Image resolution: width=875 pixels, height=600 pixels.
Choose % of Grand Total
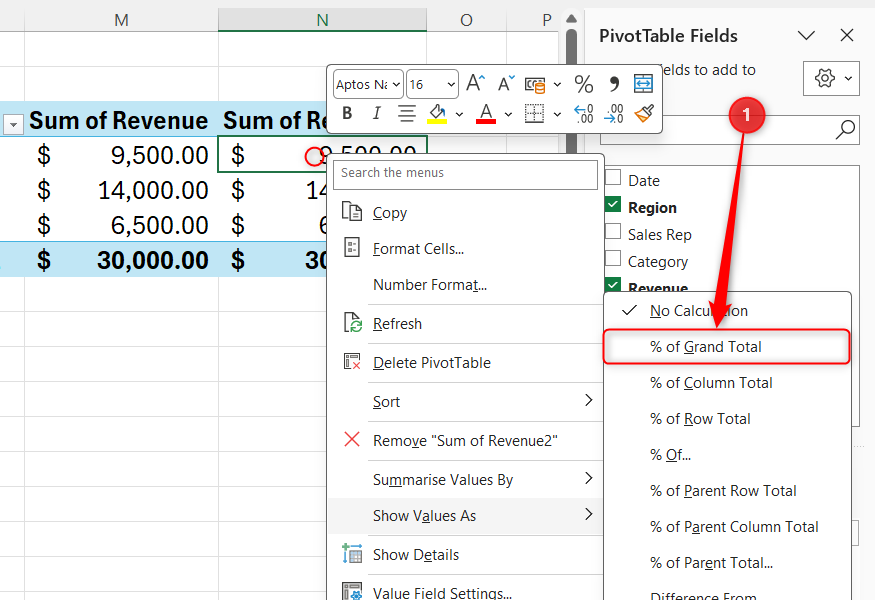(x=727, y=347)
